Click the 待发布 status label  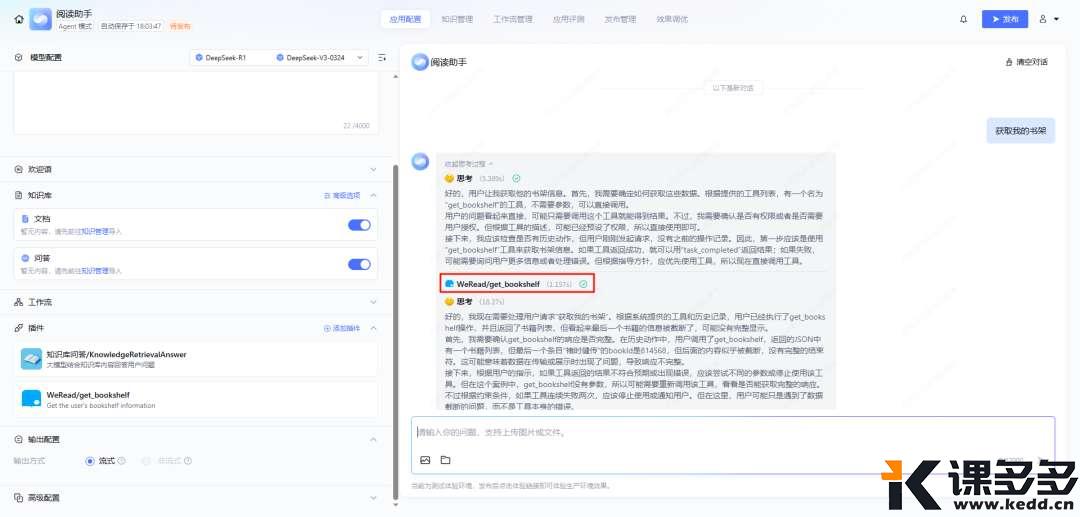[180, 26]
